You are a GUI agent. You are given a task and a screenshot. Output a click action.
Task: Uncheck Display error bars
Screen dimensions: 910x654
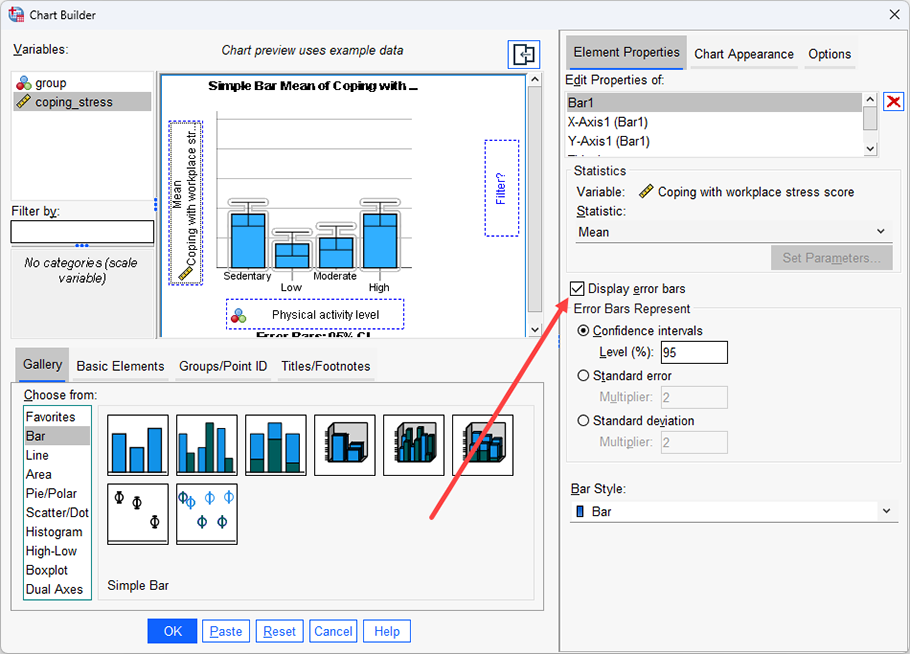[577, 288]
